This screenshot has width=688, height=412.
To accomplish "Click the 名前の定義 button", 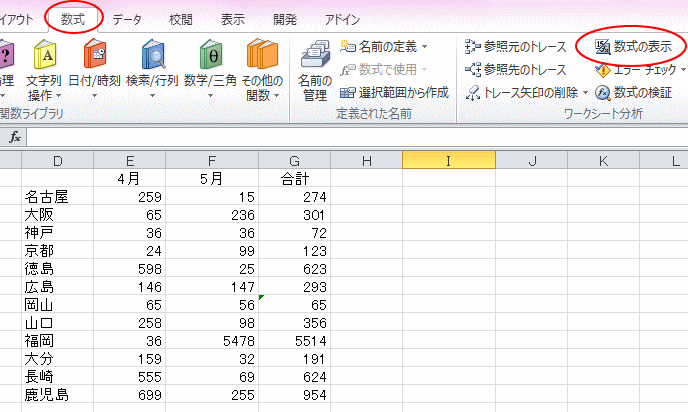I will [x=379, y=46].
